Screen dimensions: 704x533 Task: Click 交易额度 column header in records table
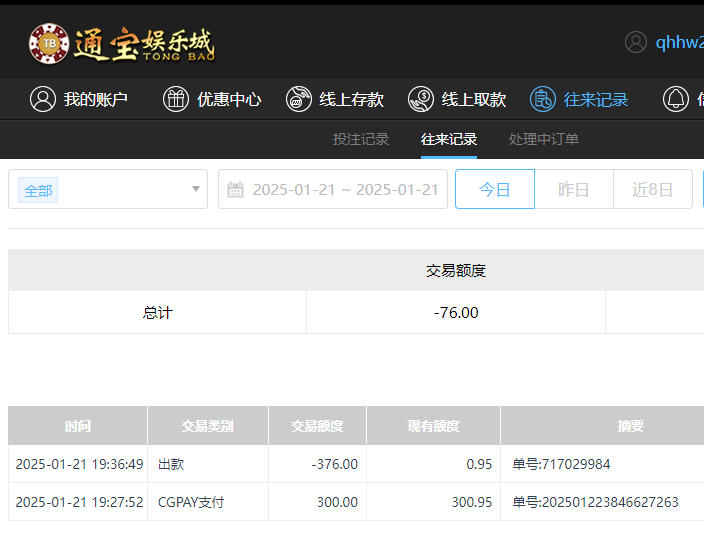point(317,426)
